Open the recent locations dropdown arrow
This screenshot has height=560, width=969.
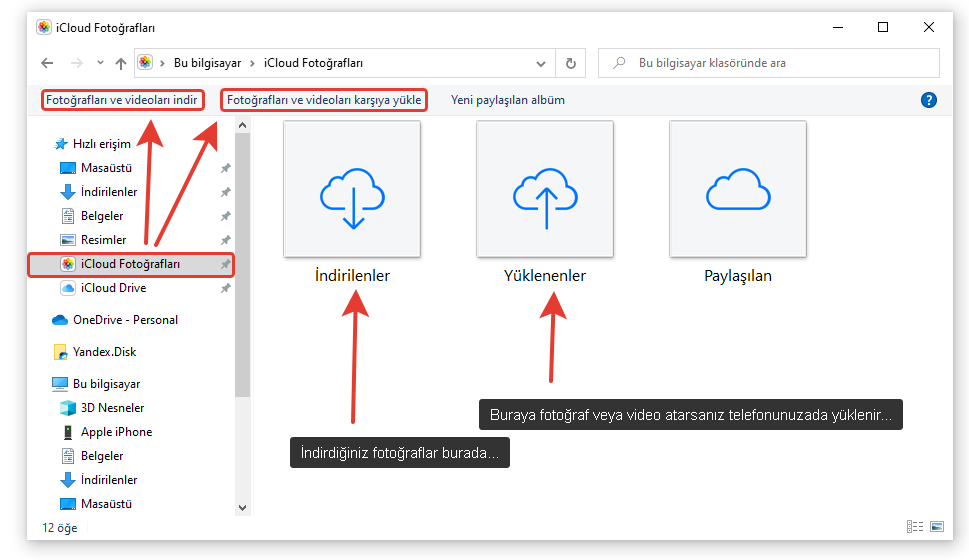[x=100, y=63]
